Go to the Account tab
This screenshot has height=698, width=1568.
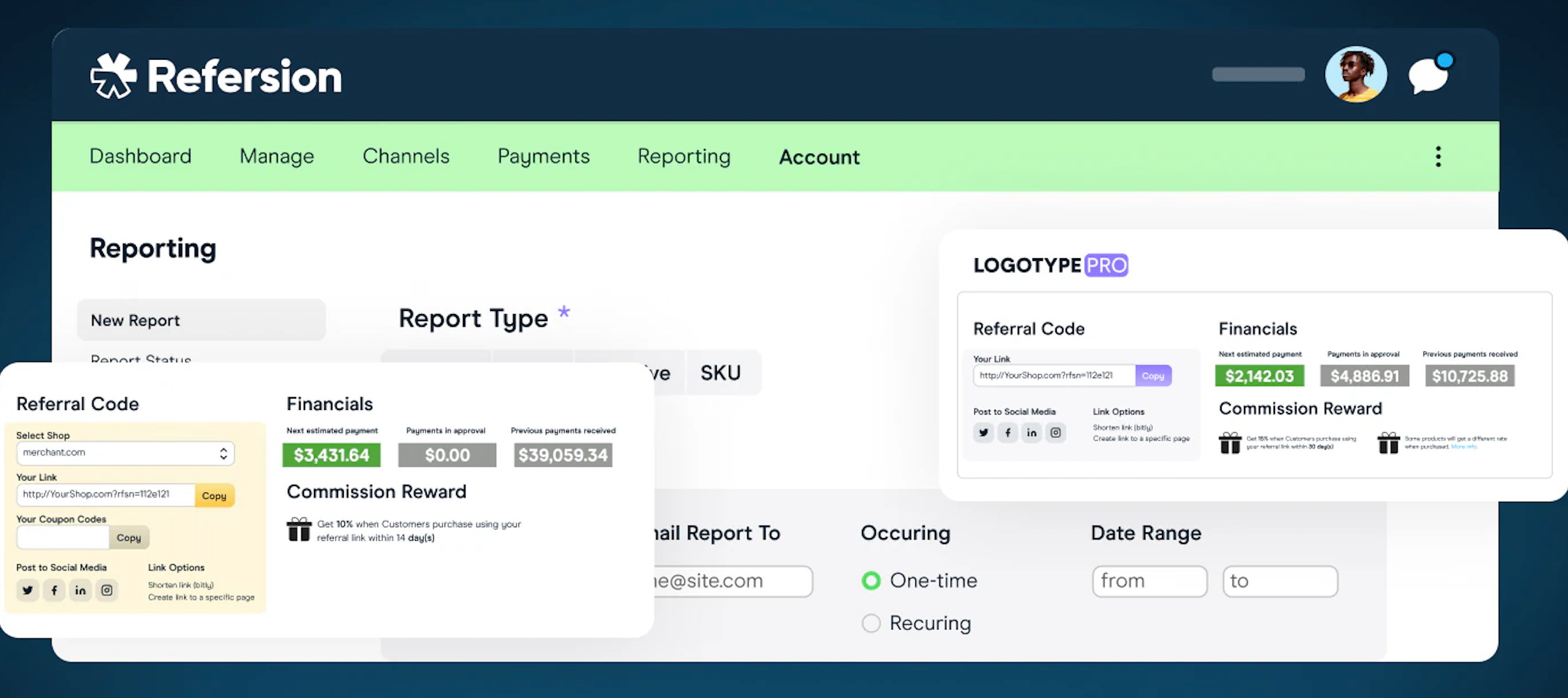[819, 157]
